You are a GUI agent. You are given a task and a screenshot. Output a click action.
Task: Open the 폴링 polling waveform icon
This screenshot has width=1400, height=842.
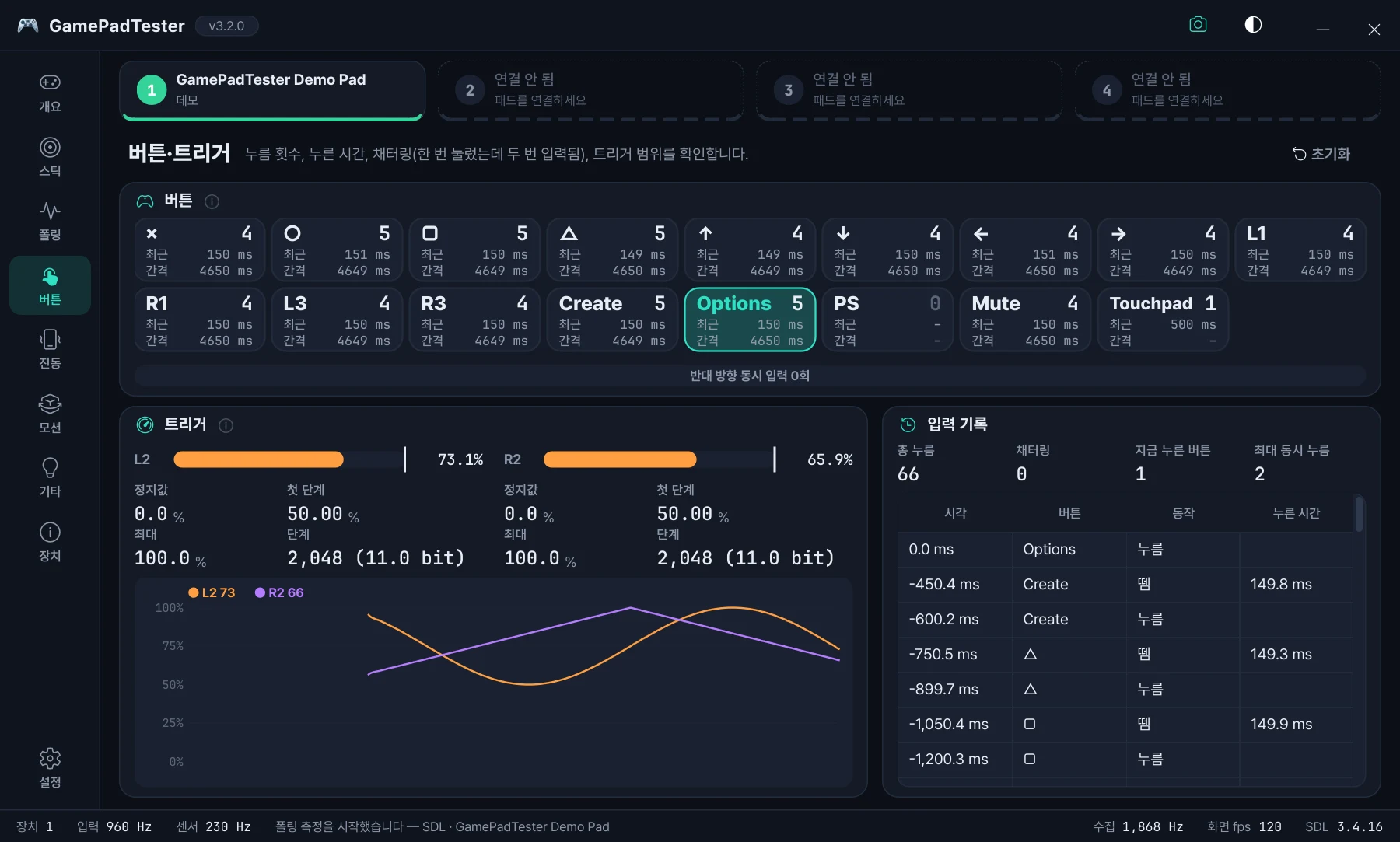50,221
